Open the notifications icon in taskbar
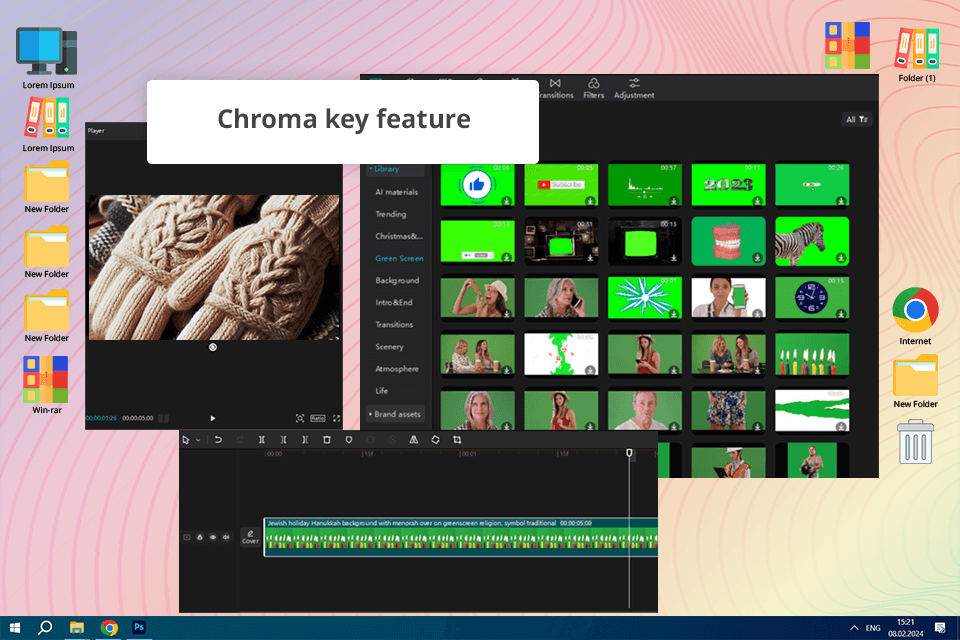This screenshot has width=960, height=640. pyautogui.click(x=940, y=628)
